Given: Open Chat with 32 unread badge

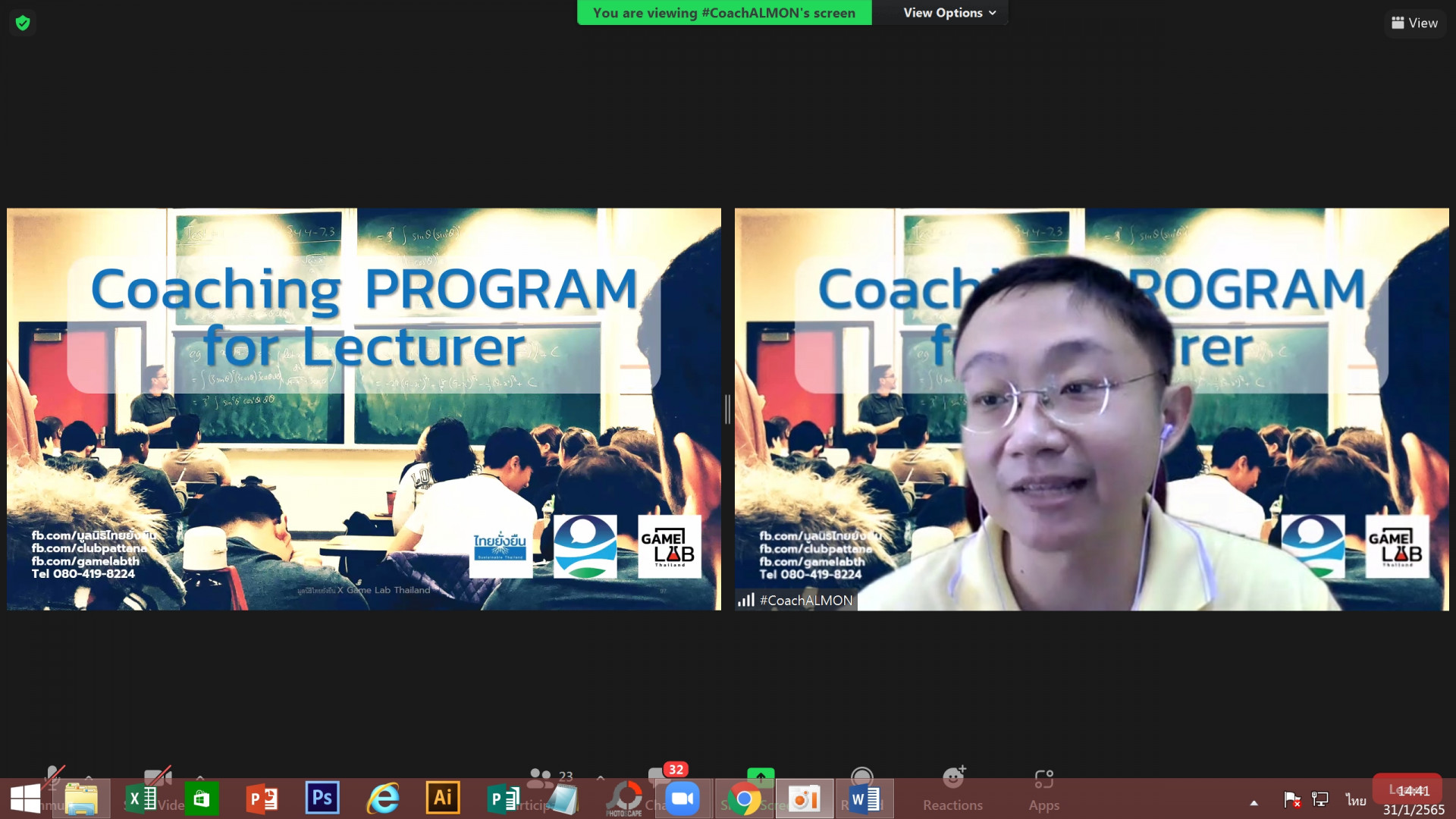Looking at the screenshot, I should pos(664,775).
